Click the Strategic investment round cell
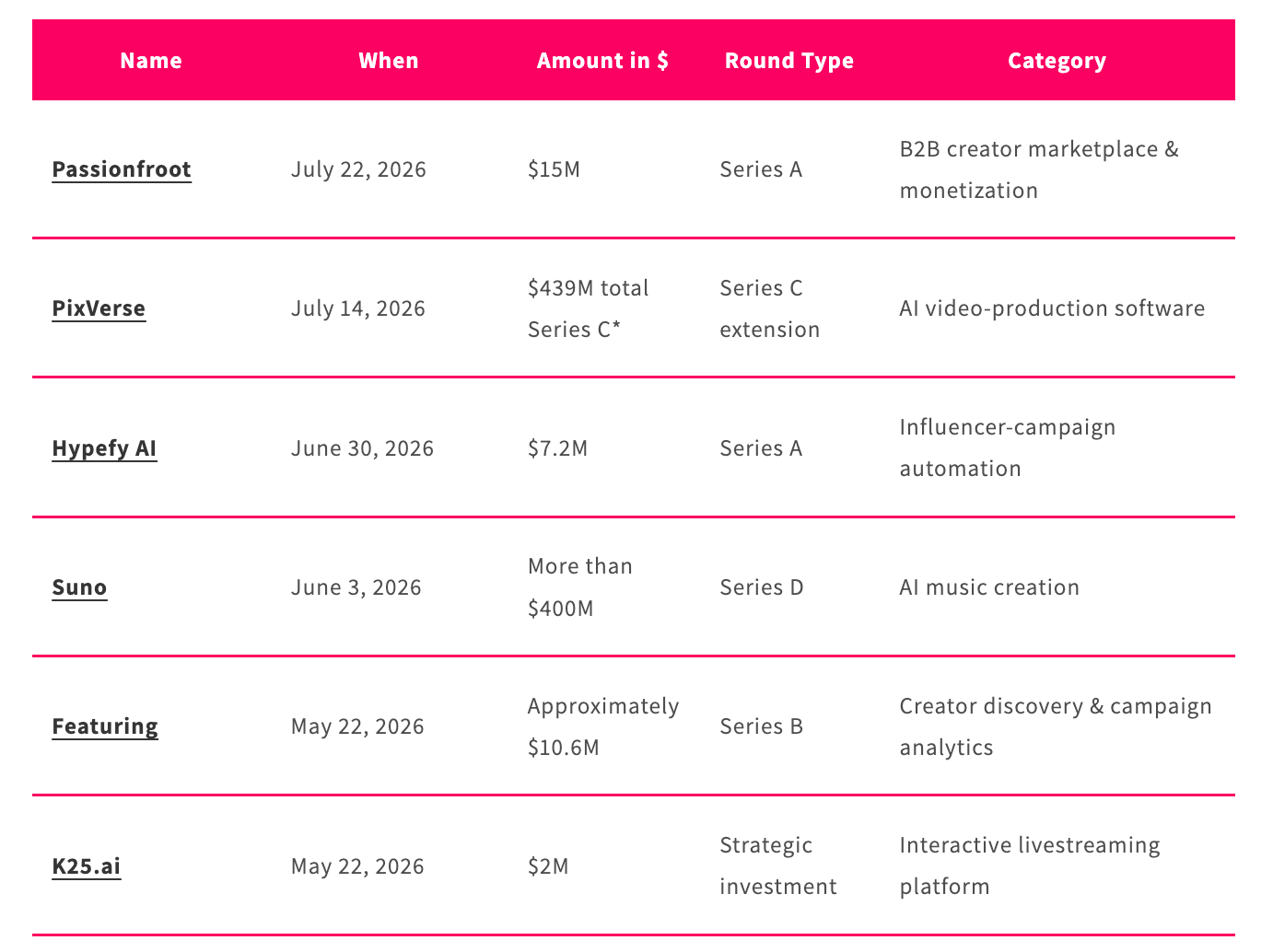 pyautogui.click(x=778, y=866)
